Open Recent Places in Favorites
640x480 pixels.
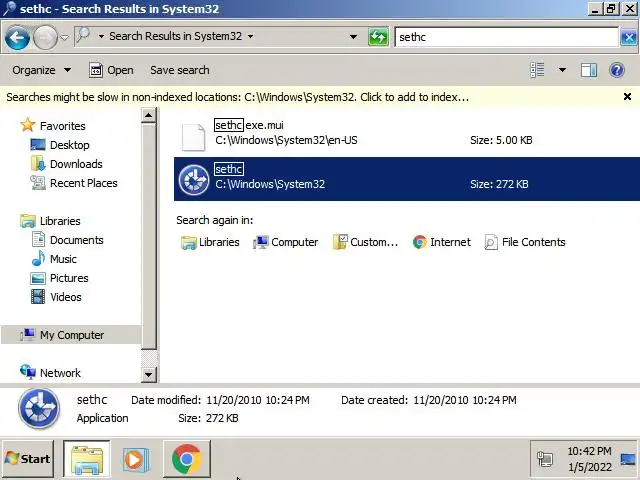83,183
